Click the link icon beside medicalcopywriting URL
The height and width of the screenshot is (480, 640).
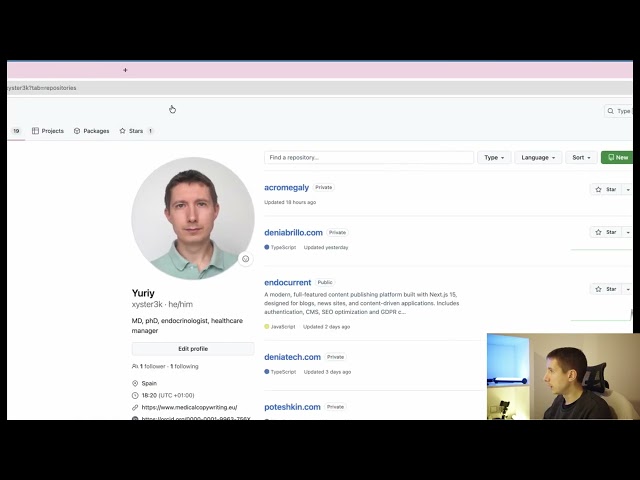coord(135,407)
